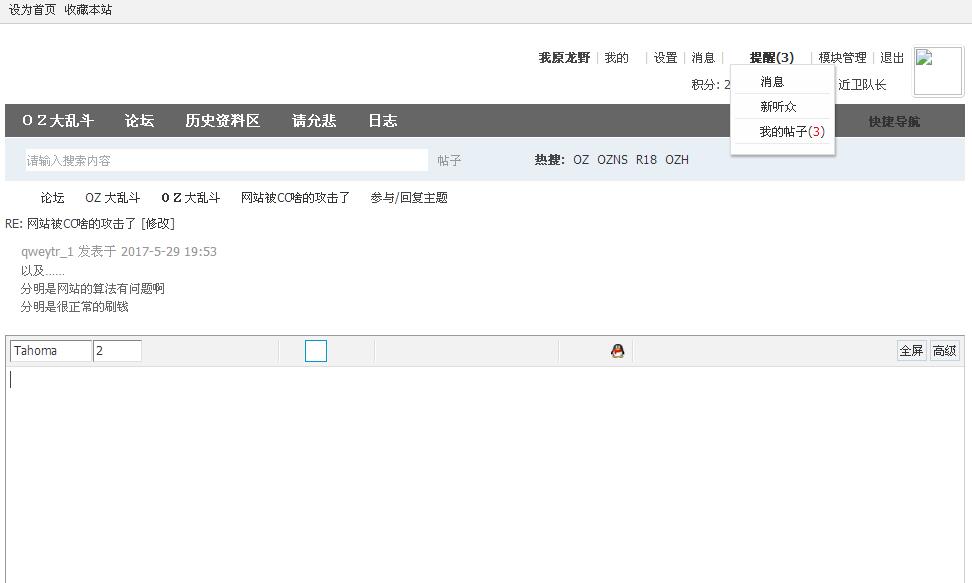Click the 参与/回复主题 breadcrumb text
Image resolution: width=972 pixels, height=583 pixels.
(x=409, y=198)
